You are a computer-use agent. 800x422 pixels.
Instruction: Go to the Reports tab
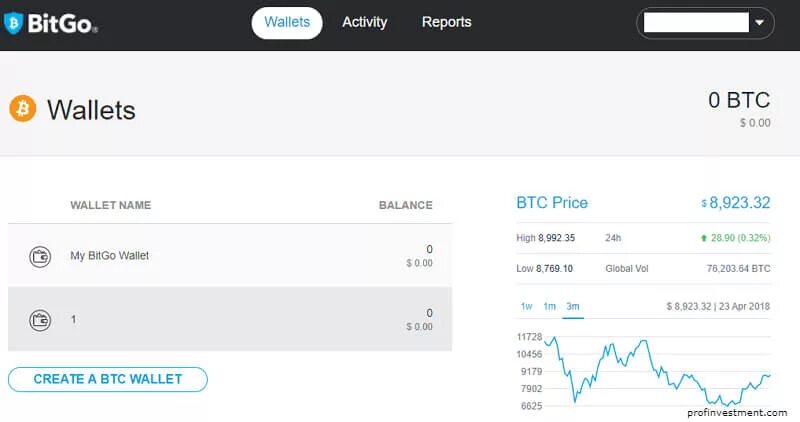click(446, 22)
